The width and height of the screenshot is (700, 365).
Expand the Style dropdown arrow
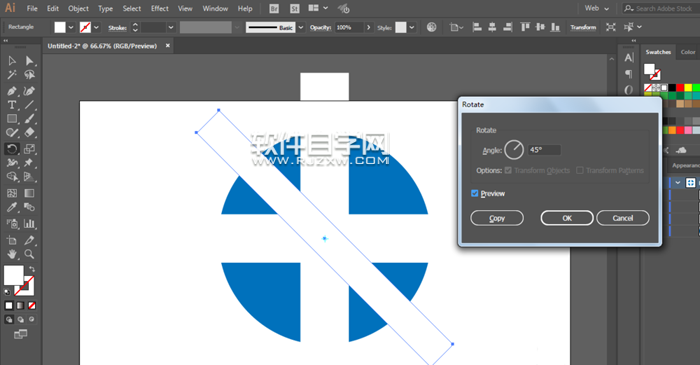click(412, 27)
